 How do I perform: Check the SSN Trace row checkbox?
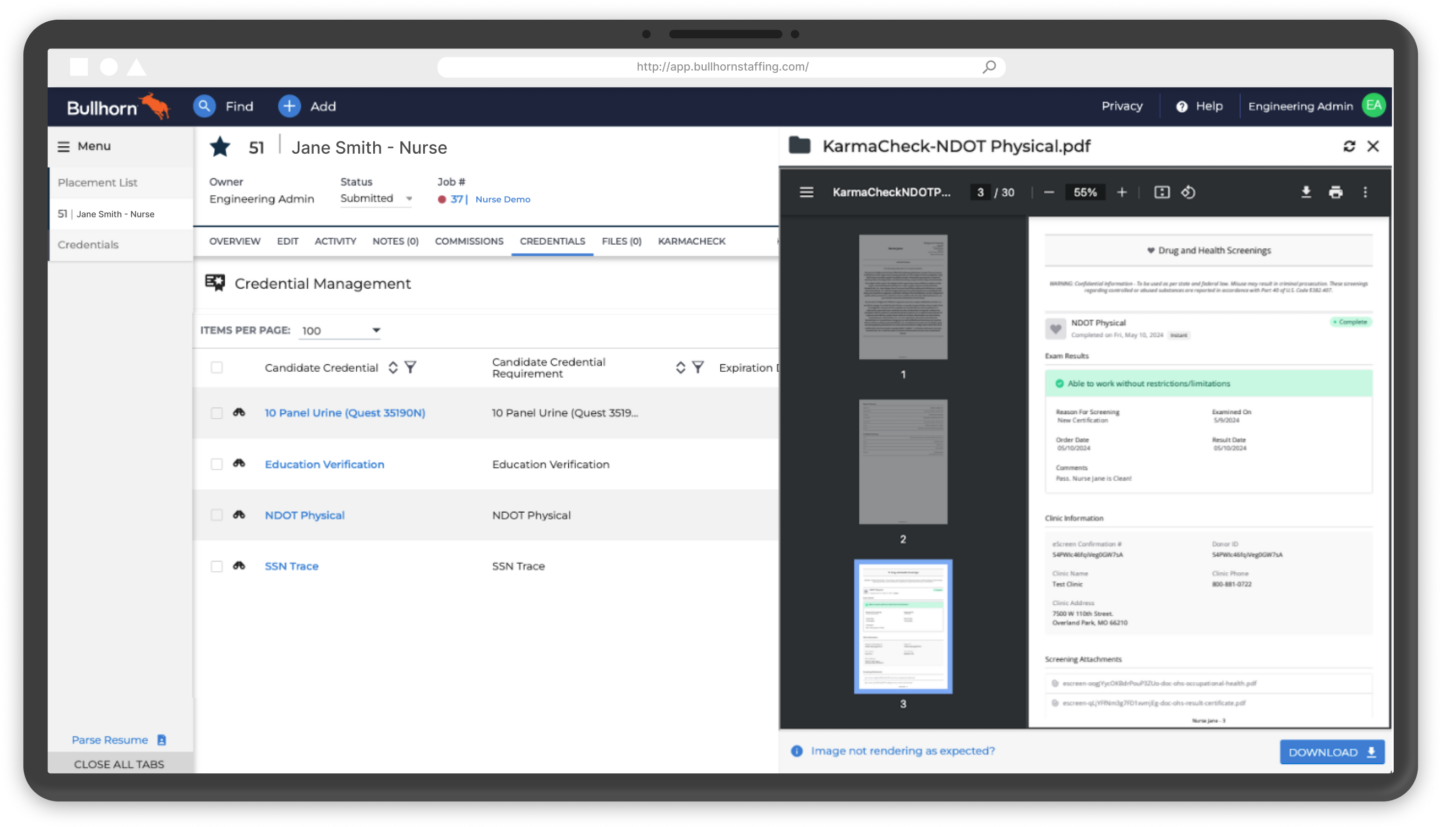[217, 565]
